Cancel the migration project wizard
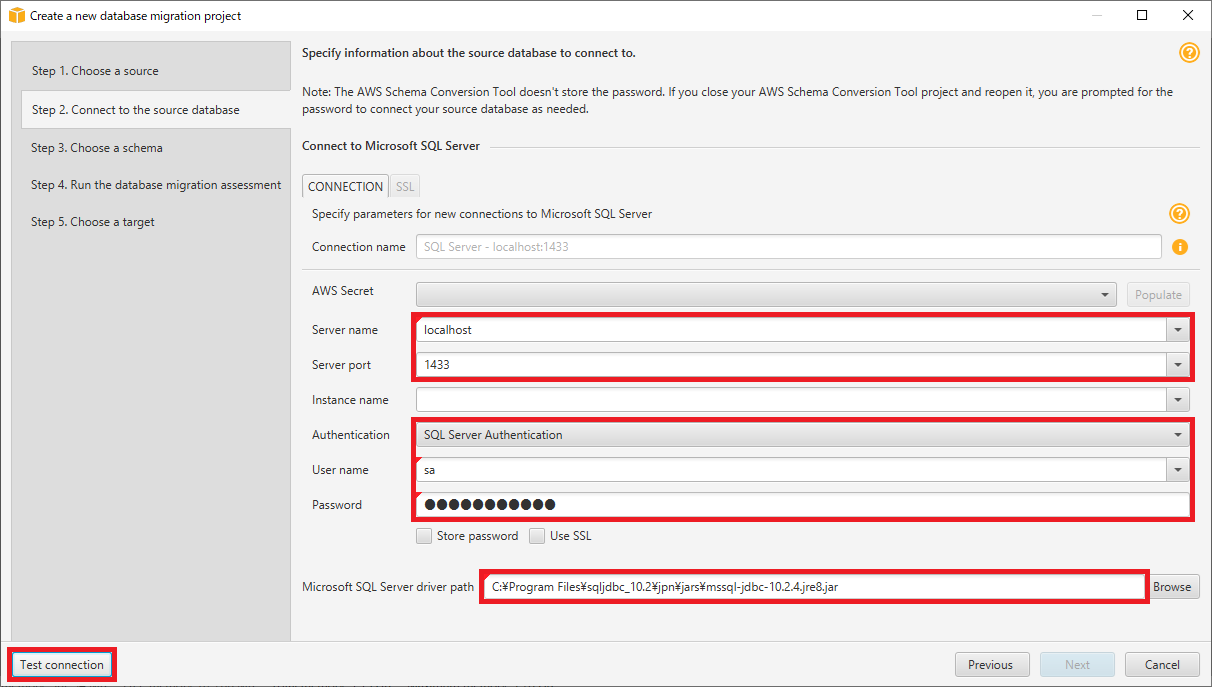Viewport: 1212px width, 687px height. (1162, 665)
